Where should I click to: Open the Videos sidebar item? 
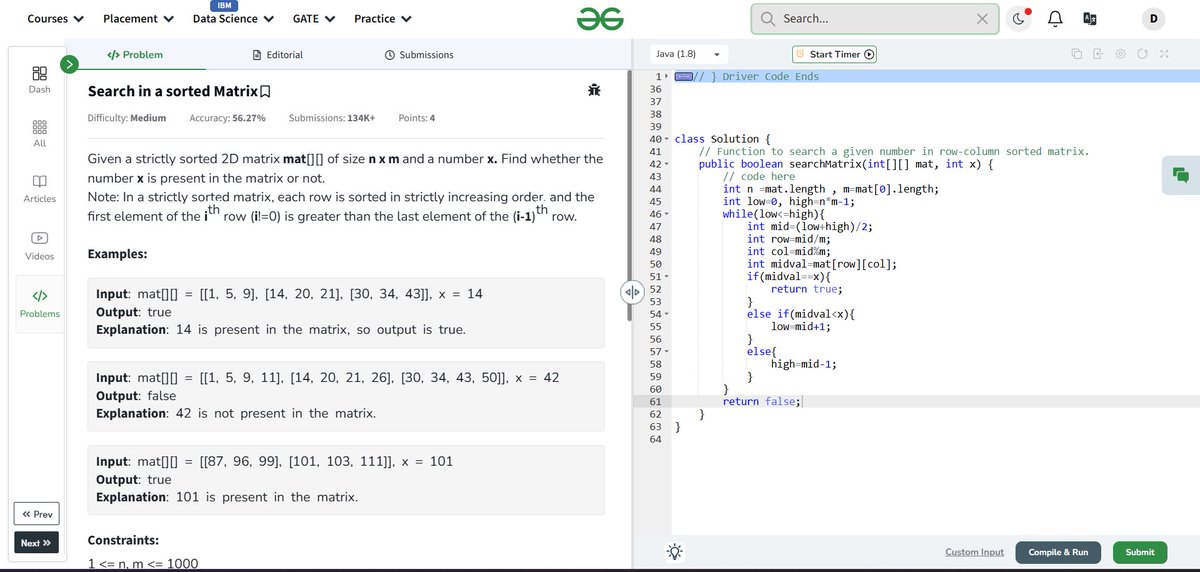tap(39, 246)
